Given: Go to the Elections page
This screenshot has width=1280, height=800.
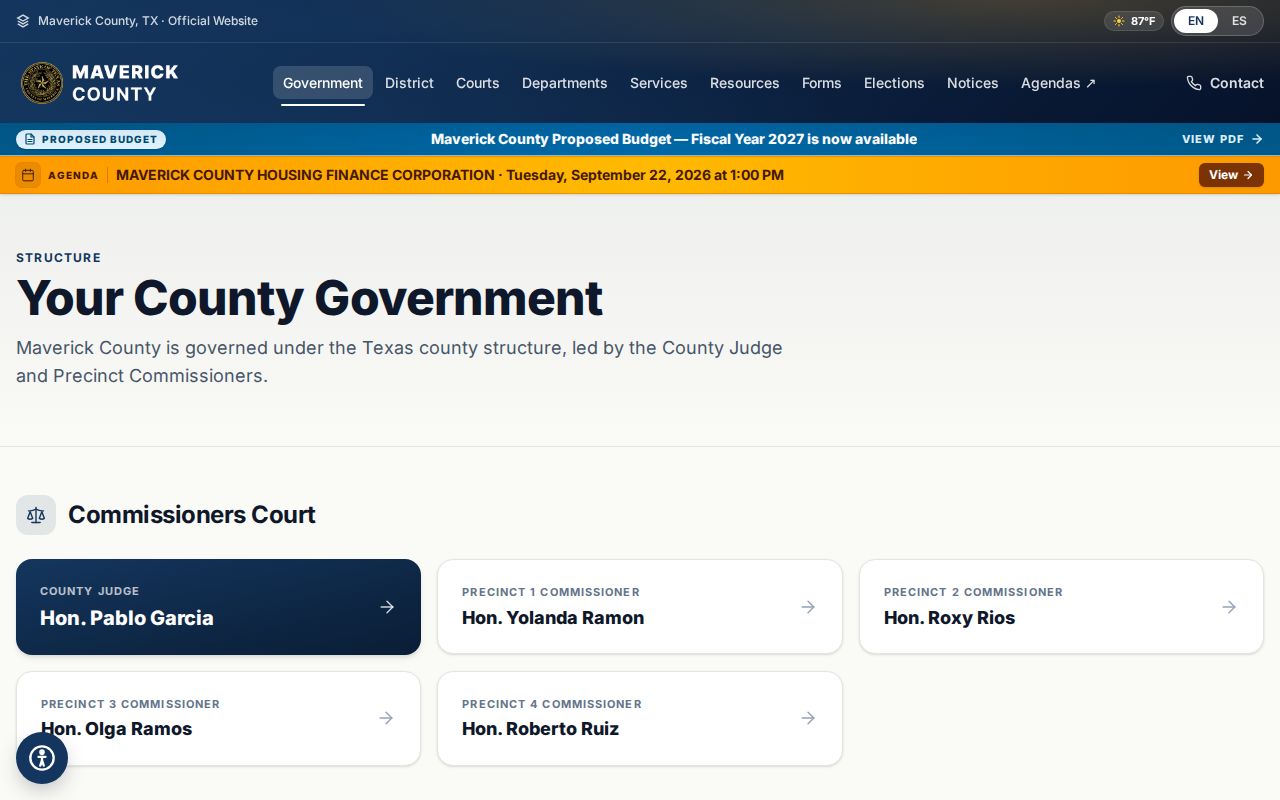Looking at the screenshot, I should [894, 83].
